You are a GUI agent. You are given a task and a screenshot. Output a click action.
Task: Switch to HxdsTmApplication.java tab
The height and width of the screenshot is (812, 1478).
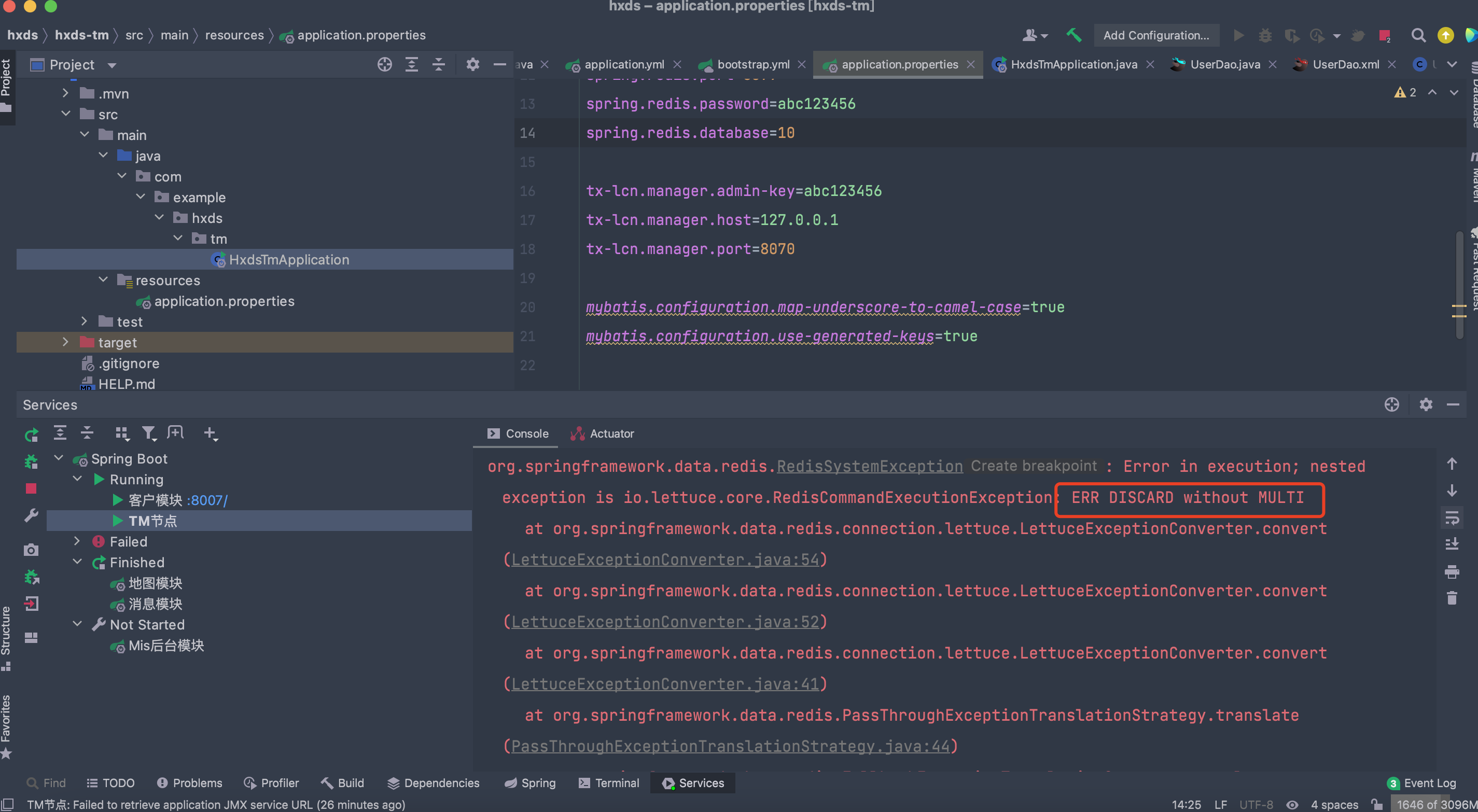(x=1073, y=64)
